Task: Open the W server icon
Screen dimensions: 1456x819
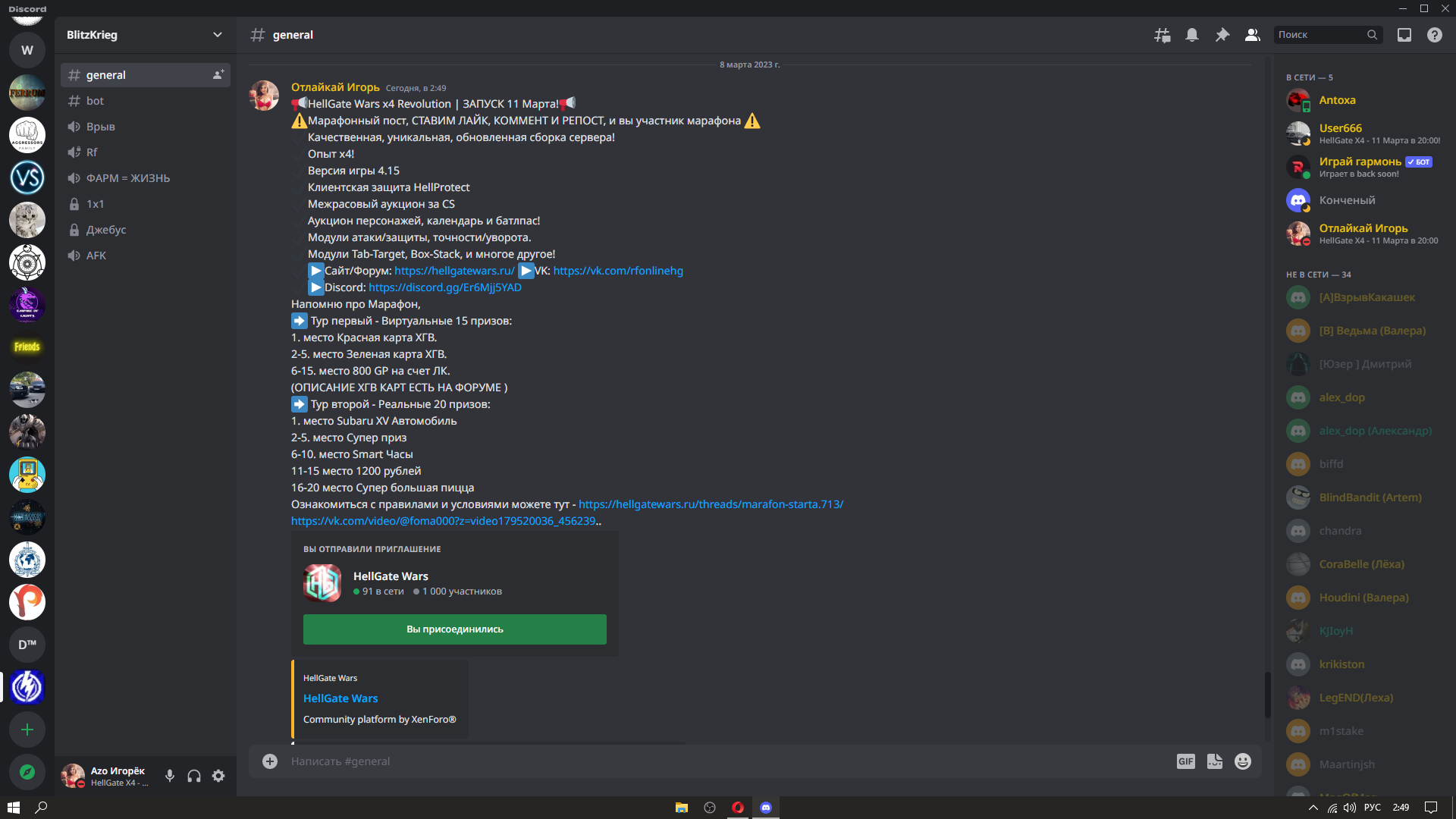Action: (x=27, y=50)
